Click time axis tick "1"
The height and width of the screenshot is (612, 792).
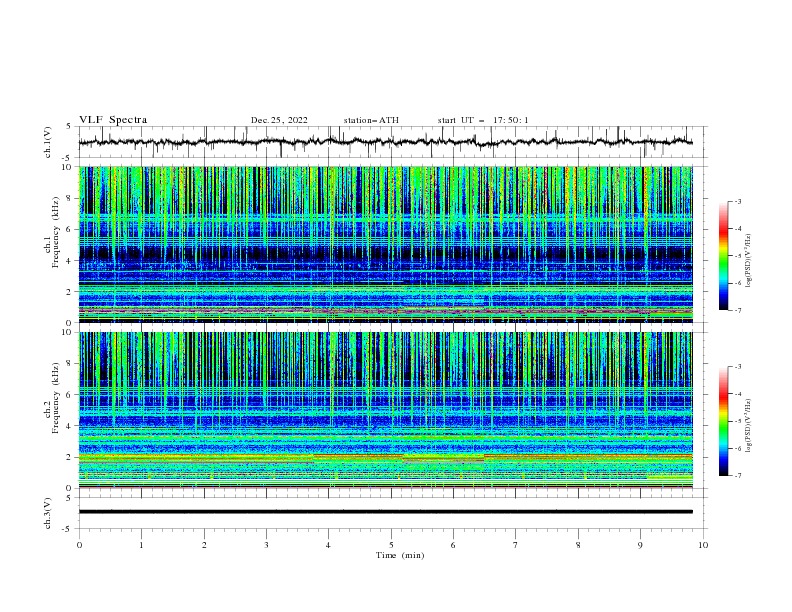[141, 545]
